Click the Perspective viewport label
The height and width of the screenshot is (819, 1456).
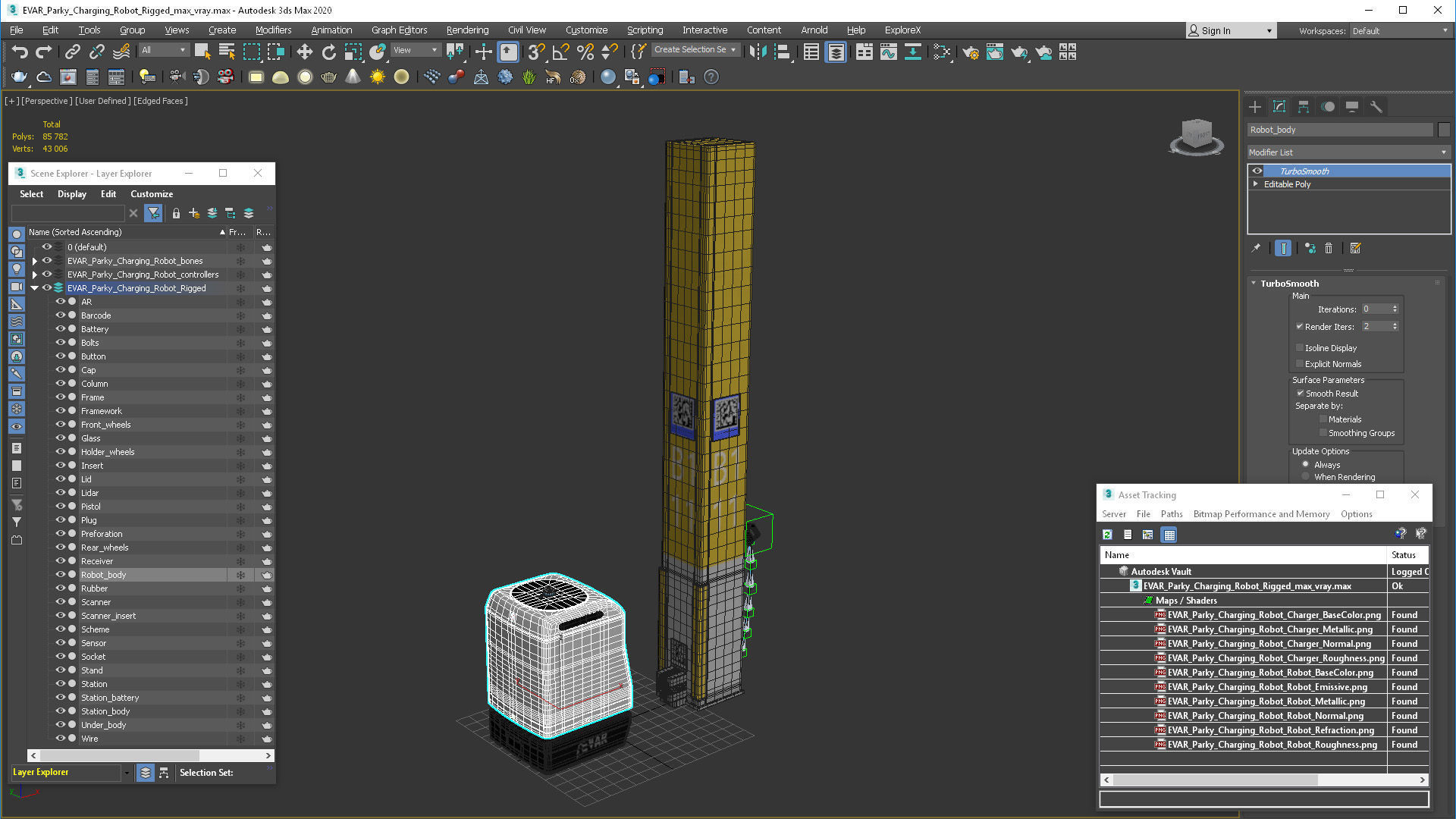point(48,101)
